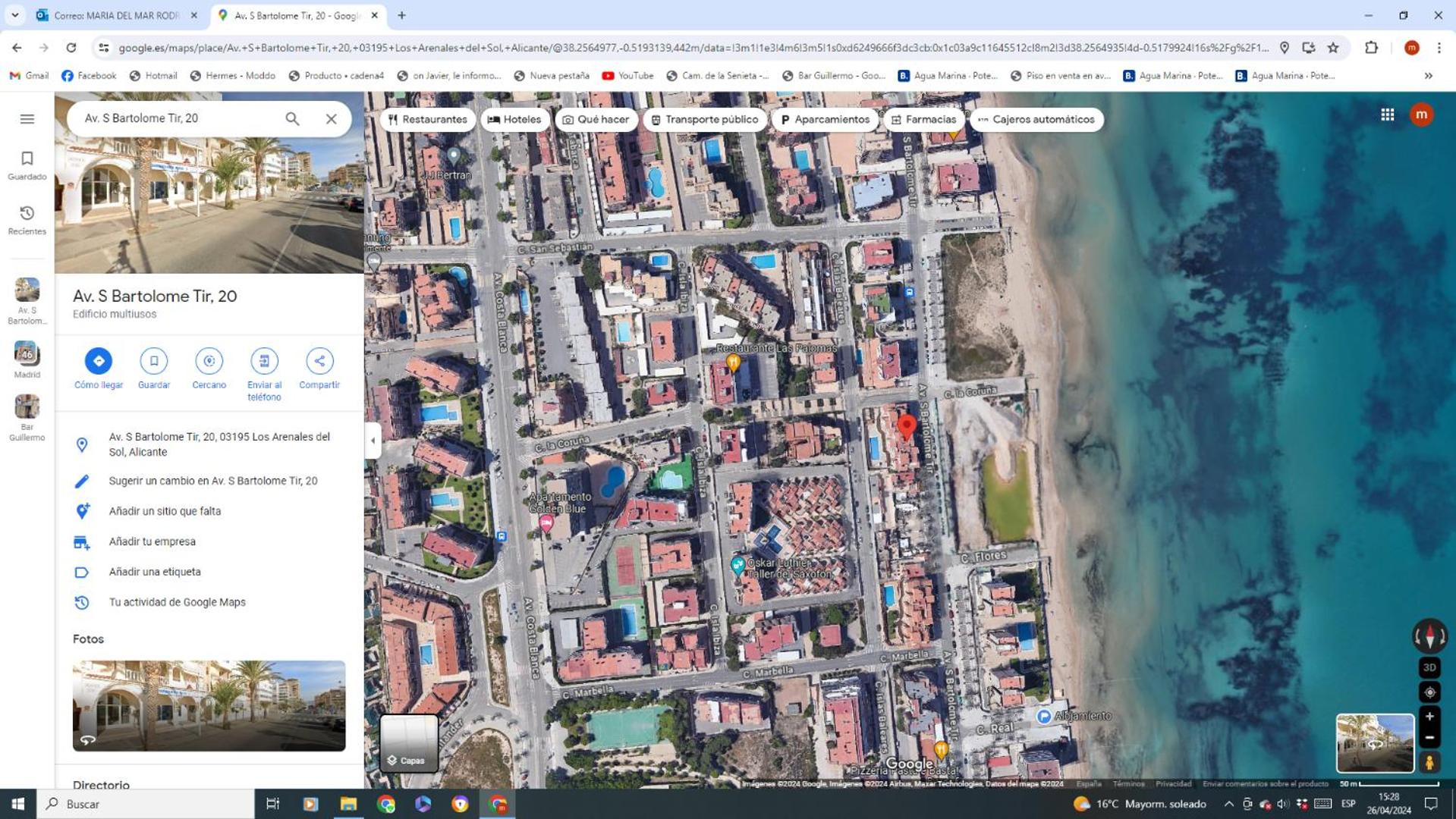Collapse the side info panel arrow
This screenshot has height=819, width=1456.
(x=373, y=441)
